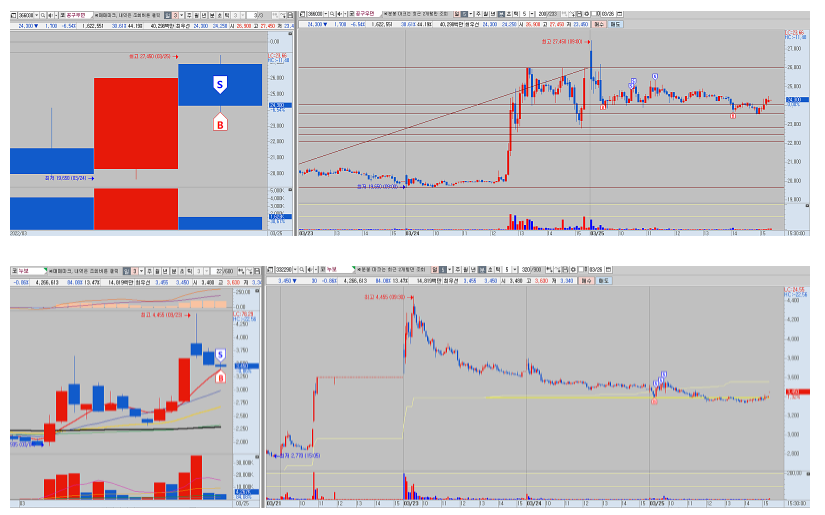Toggle checkbox before 03/26 in bottom-right toolbar

coord(582,269)
